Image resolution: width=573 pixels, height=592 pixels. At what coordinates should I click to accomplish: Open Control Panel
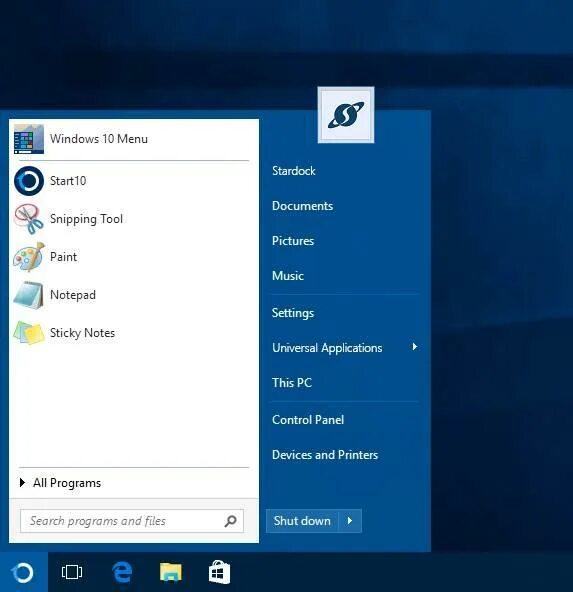click(x=308, y=420)
